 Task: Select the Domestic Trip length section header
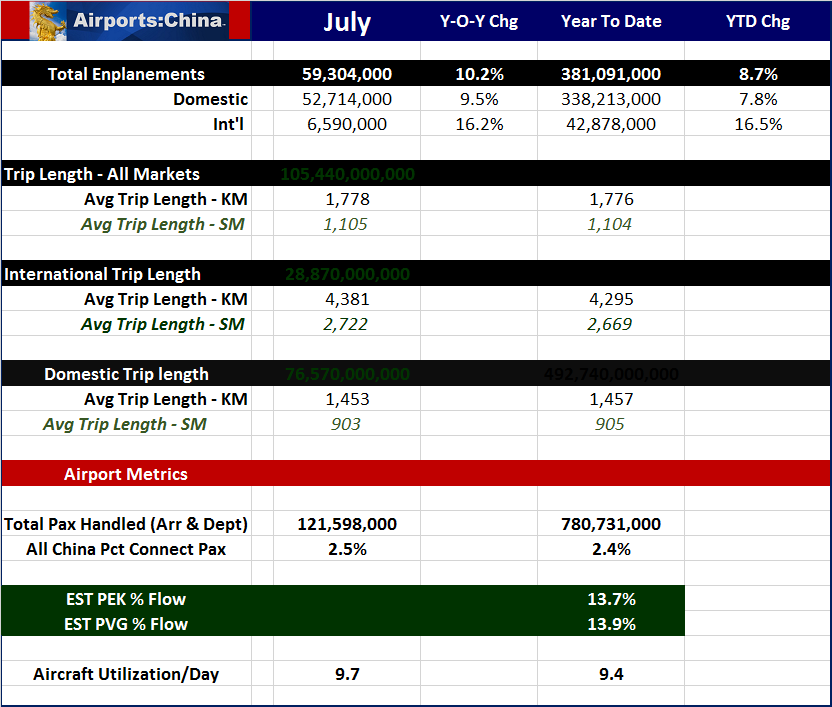[126, 374]
